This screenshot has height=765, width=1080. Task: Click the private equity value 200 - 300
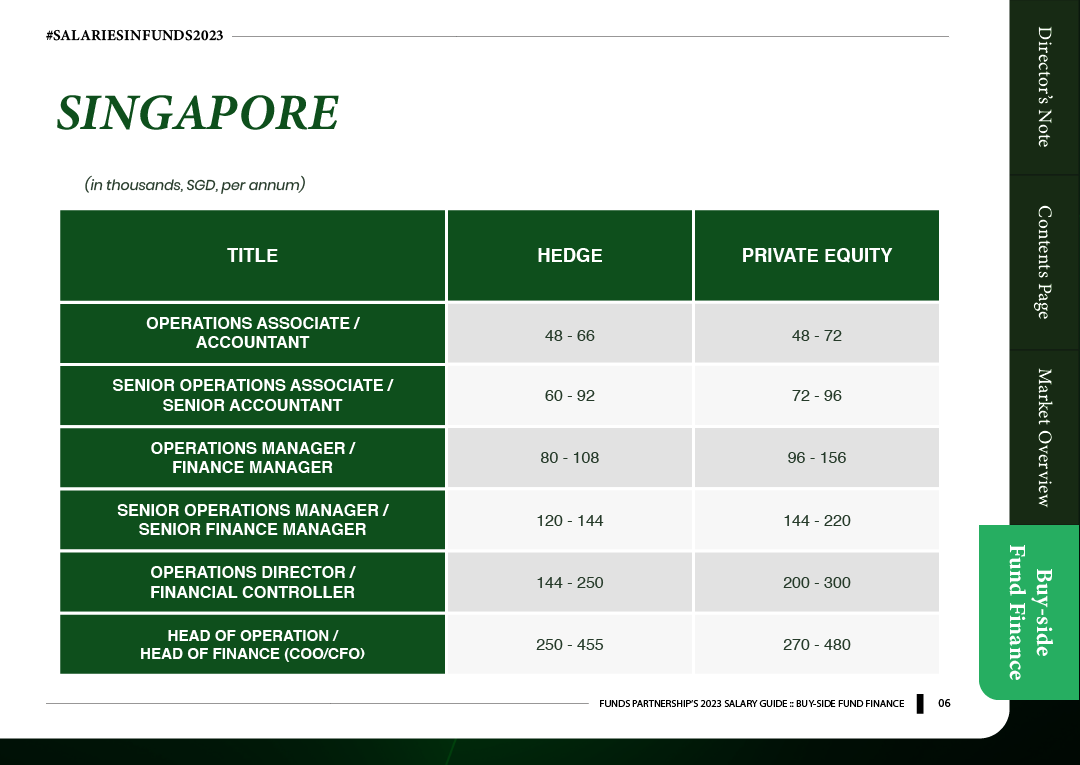pos(817,582)
